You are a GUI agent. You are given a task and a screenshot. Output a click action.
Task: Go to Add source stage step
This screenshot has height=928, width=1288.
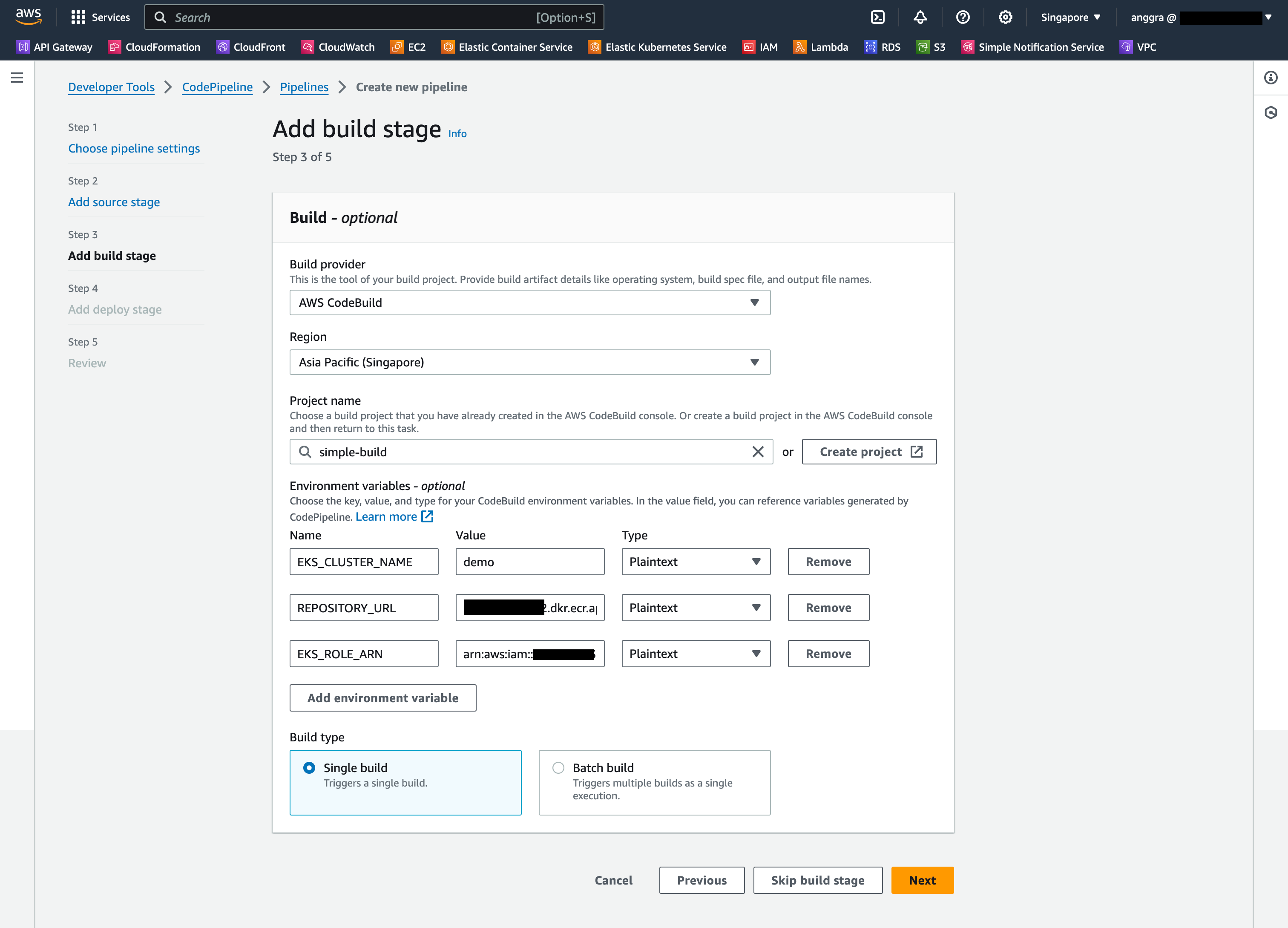tap(114, 202)
